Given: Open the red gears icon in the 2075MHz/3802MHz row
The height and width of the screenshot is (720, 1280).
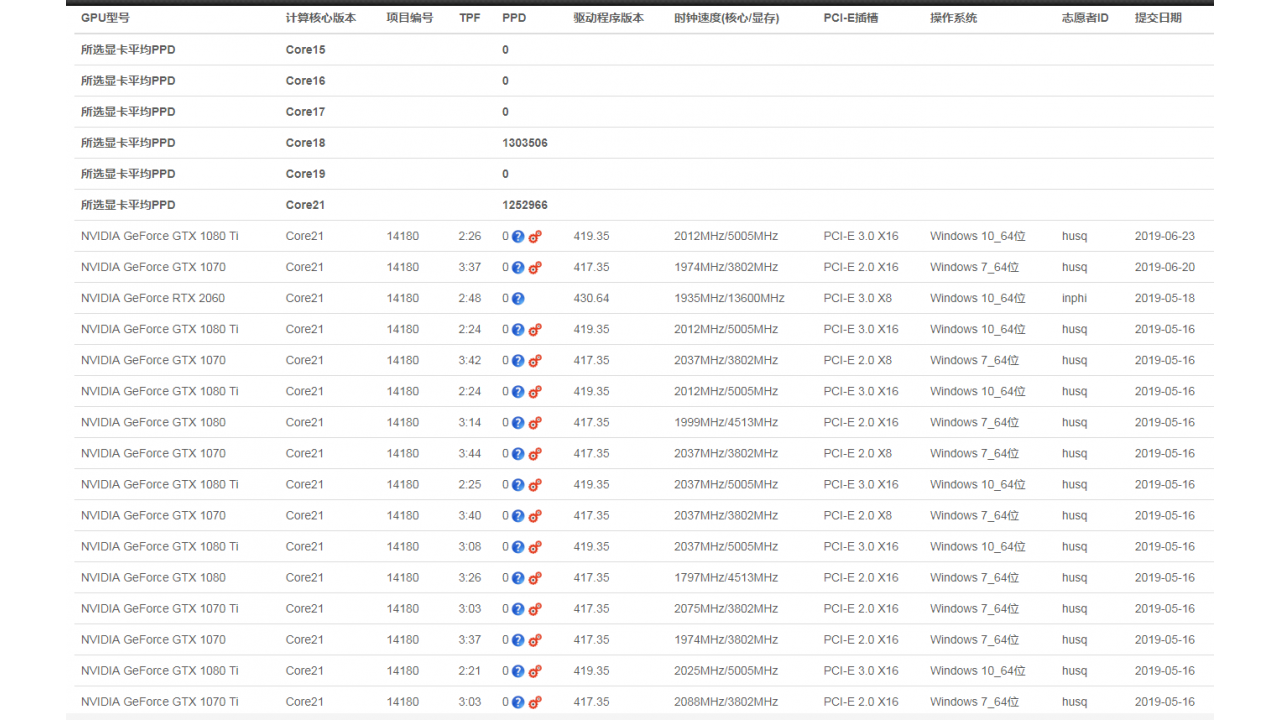Looking at the screenshot, I should click(x=535, y=609).
